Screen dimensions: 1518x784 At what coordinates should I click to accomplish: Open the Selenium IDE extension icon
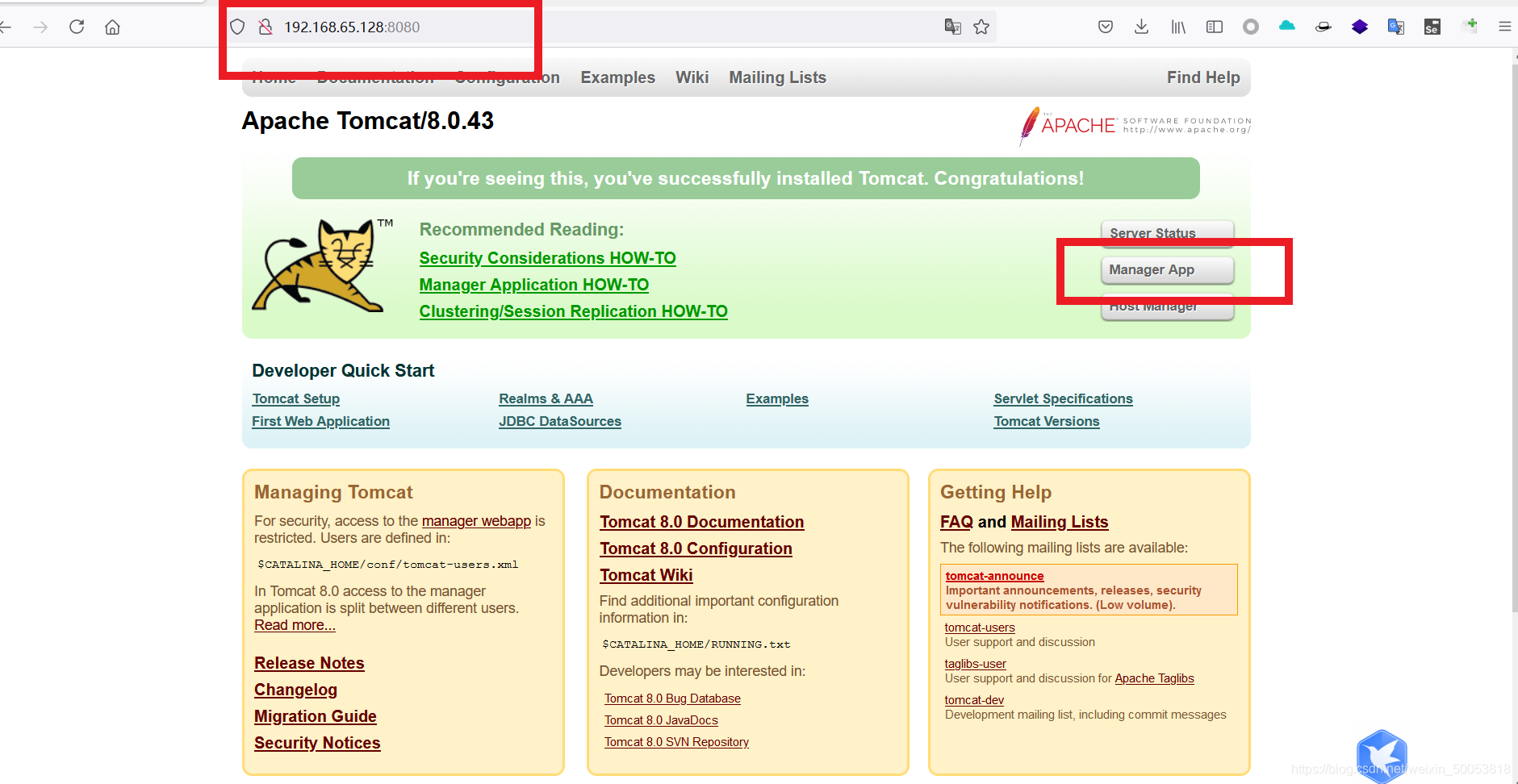pos(1432,27)
